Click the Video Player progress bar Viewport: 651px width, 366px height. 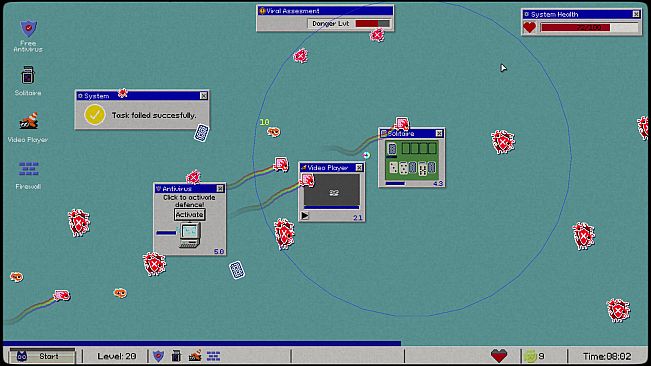[331, 207]
